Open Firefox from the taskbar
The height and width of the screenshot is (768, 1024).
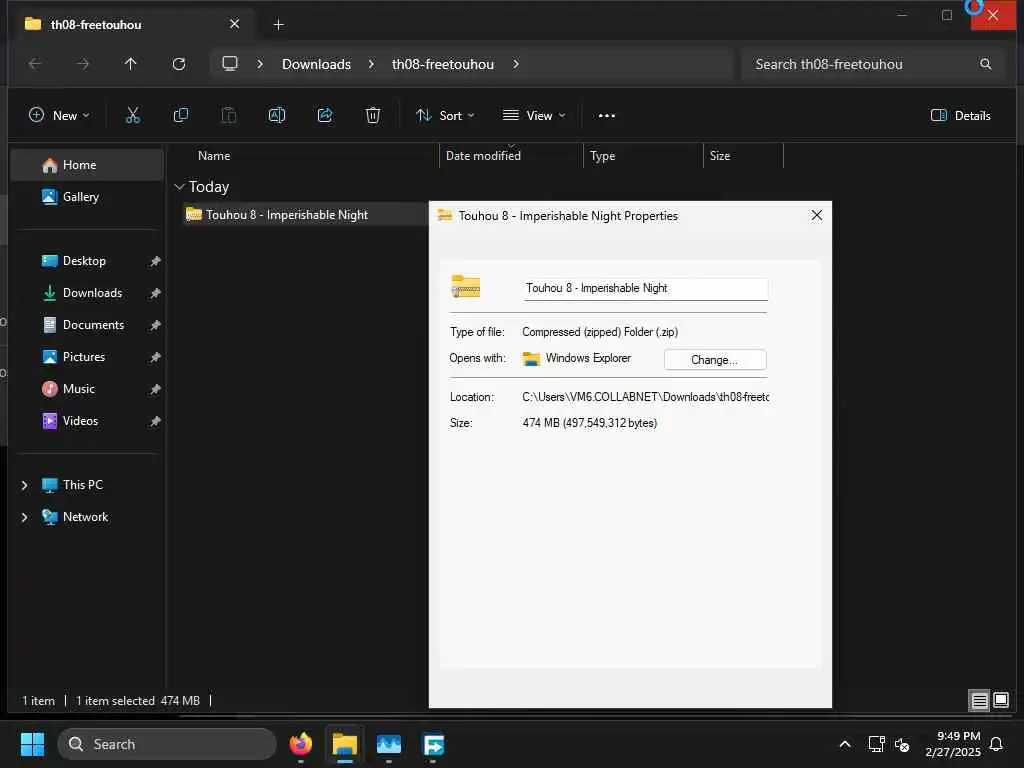(300, 744)
